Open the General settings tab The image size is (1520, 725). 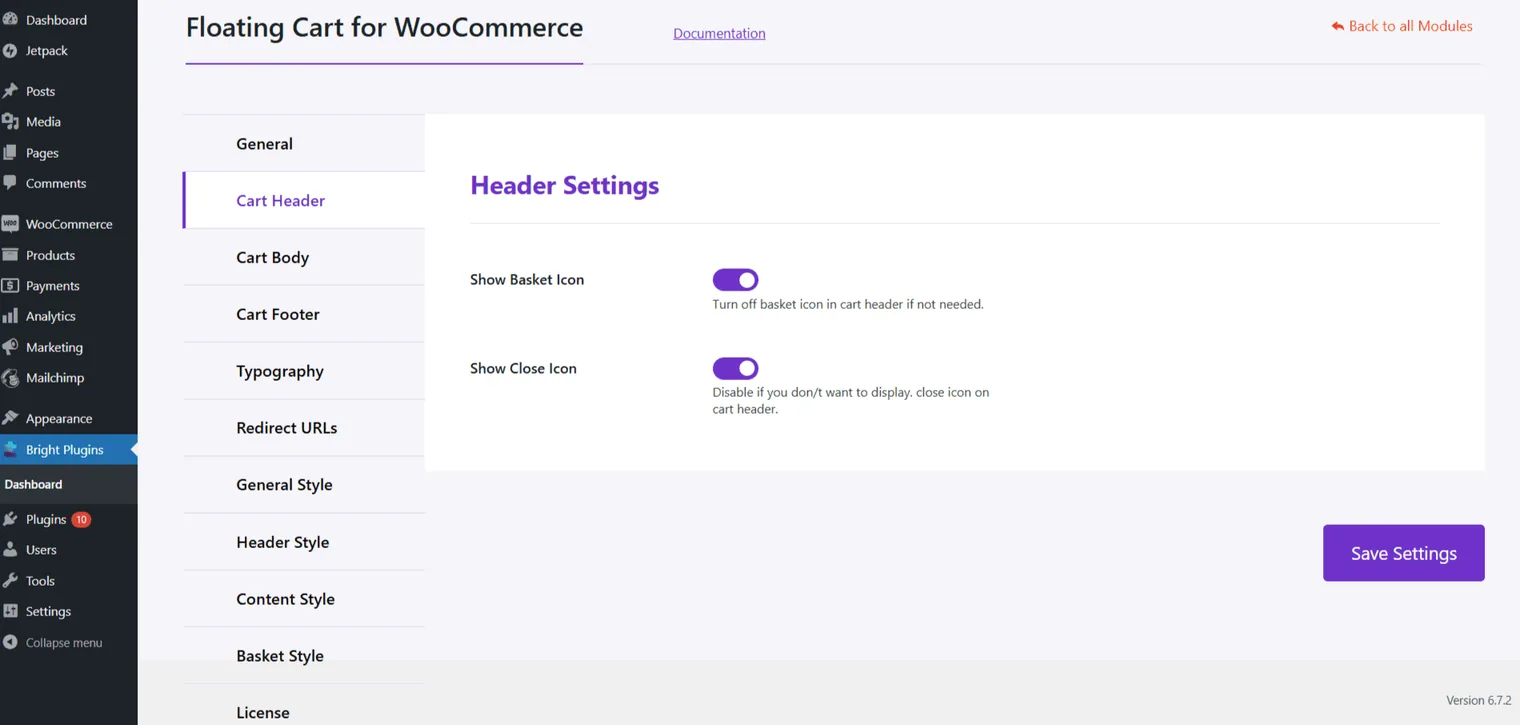pyautogui.click(x=304, y=143)
